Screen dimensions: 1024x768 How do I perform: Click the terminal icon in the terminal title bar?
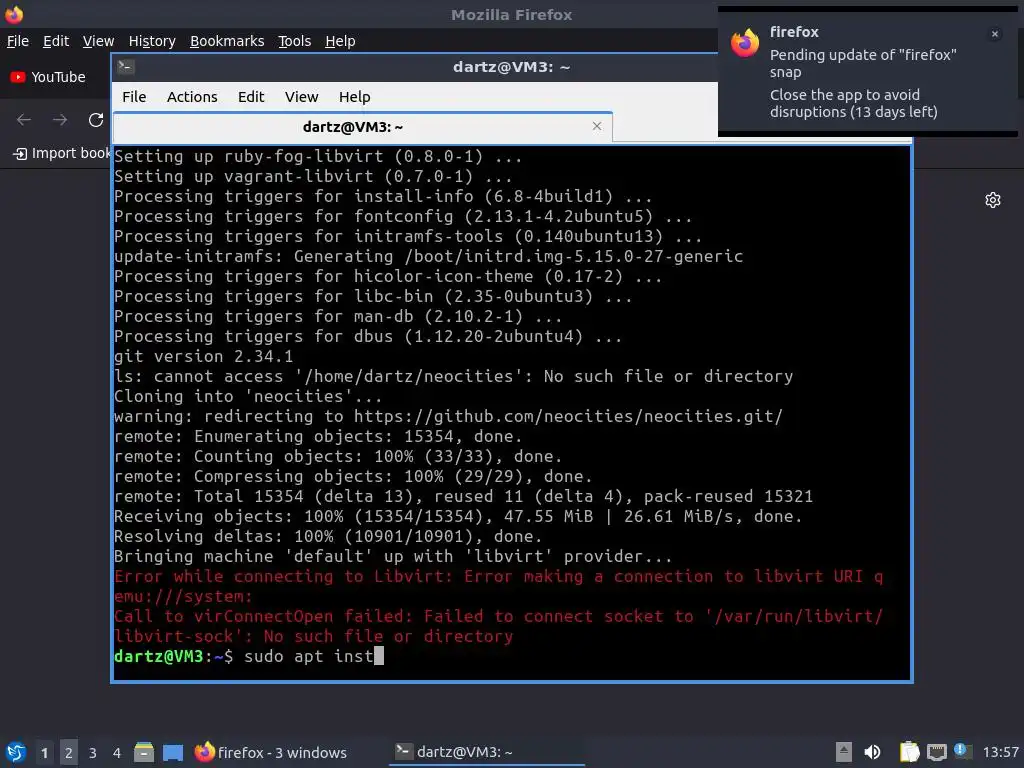click(x=126, y=67)
